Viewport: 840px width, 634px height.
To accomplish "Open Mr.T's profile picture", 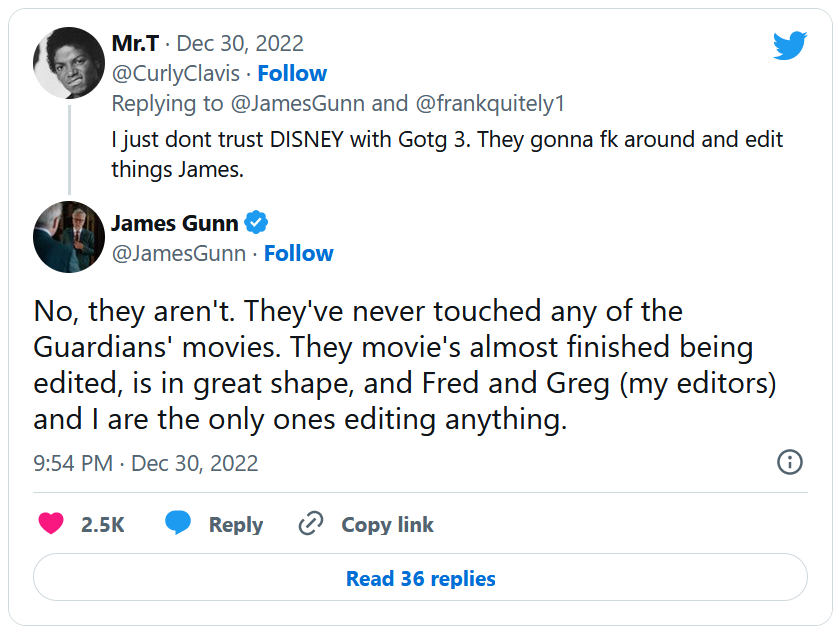I will click(x=69, y=62).
